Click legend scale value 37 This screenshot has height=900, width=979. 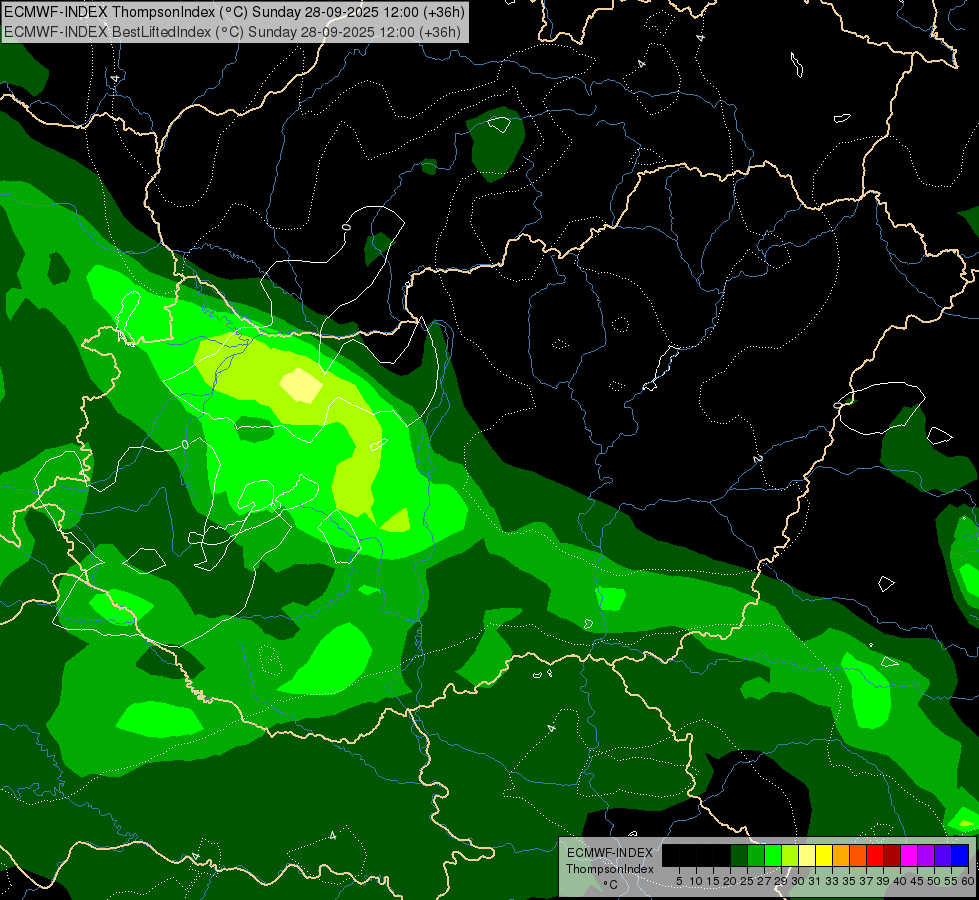(866, 881)
